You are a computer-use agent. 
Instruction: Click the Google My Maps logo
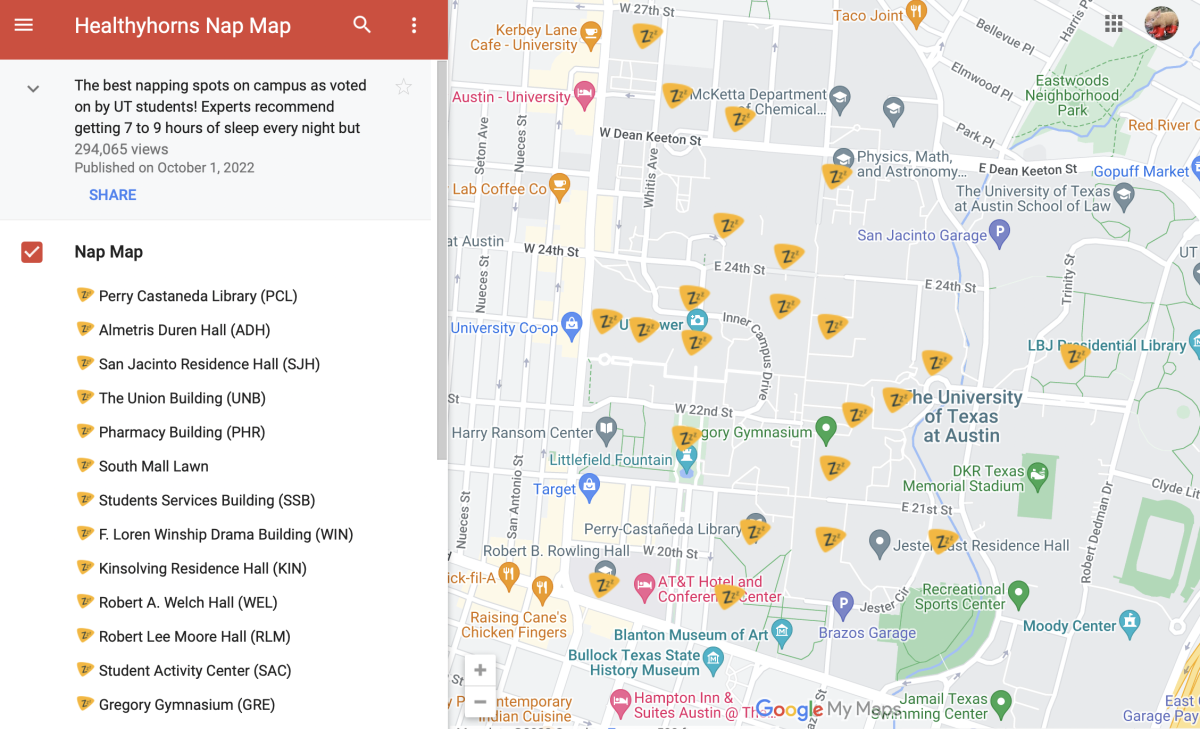(828, 710)
